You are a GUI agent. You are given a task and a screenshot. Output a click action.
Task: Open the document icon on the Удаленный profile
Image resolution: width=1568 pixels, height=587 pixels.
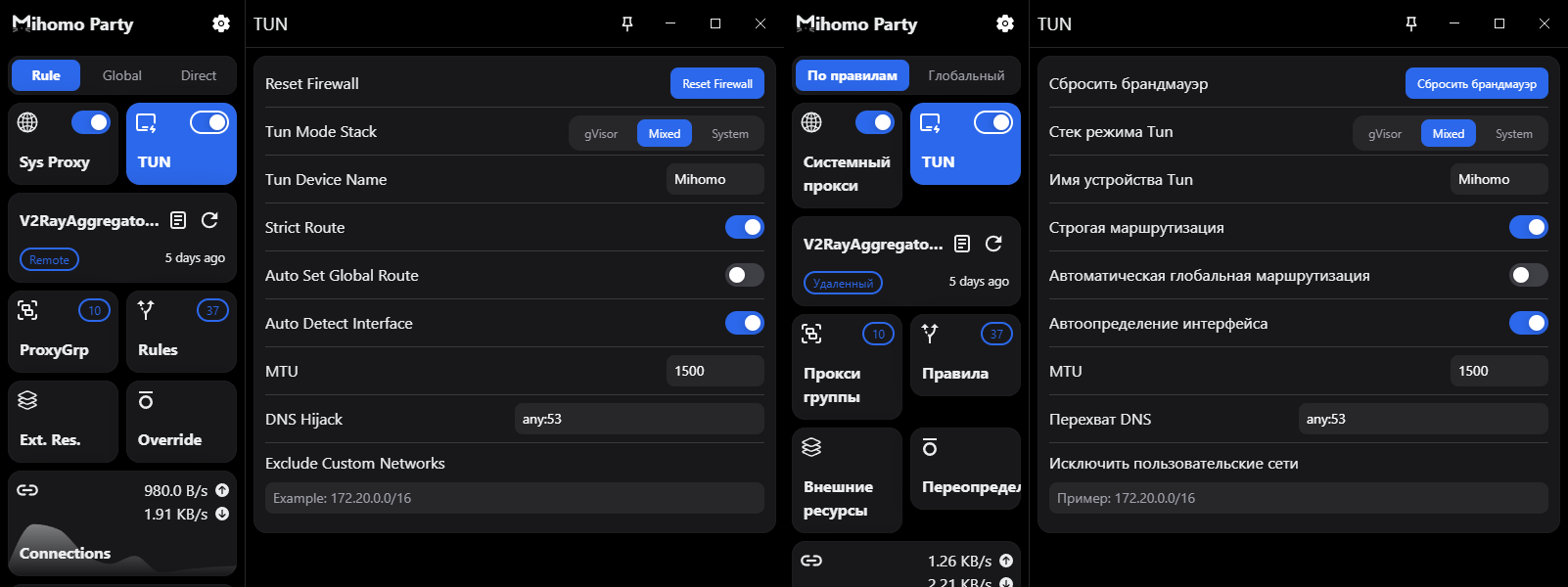(962, 244)
